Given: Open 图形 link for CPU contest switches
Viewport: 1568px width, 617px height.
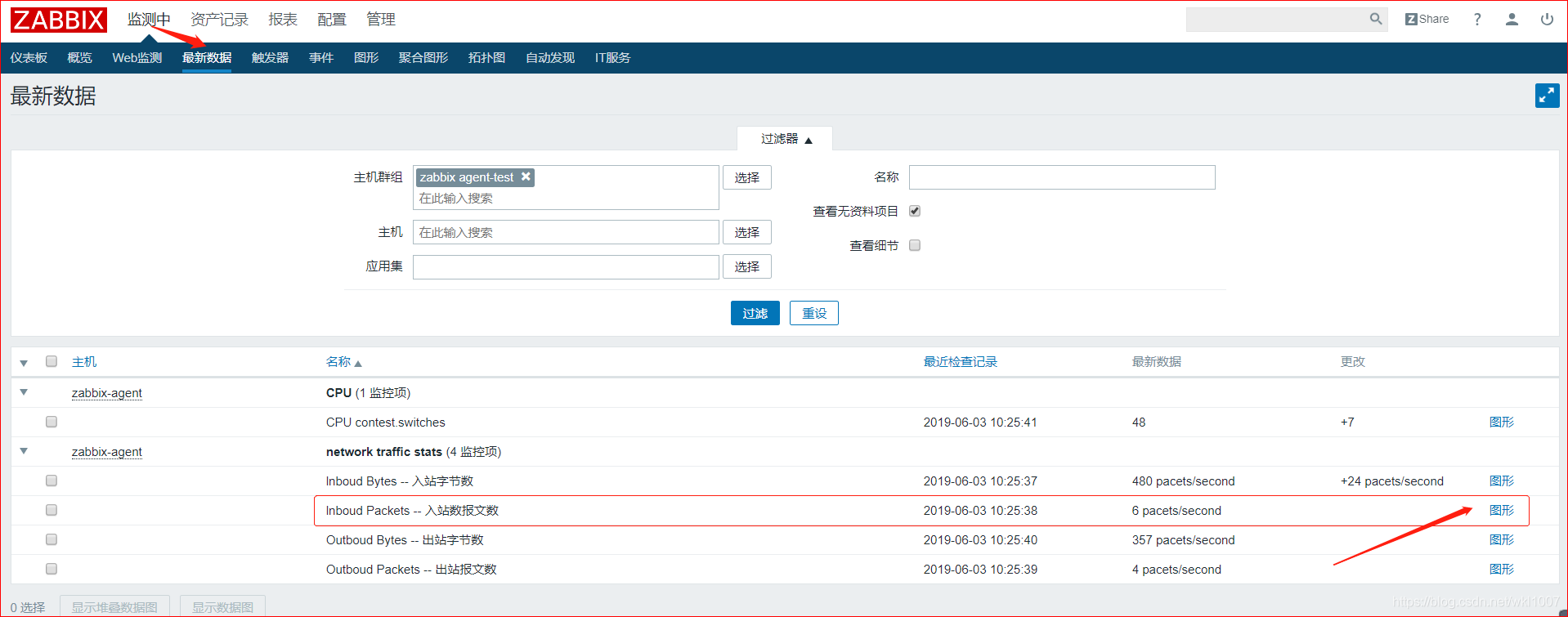Looking at the screenshot, I should (1502, 423).
